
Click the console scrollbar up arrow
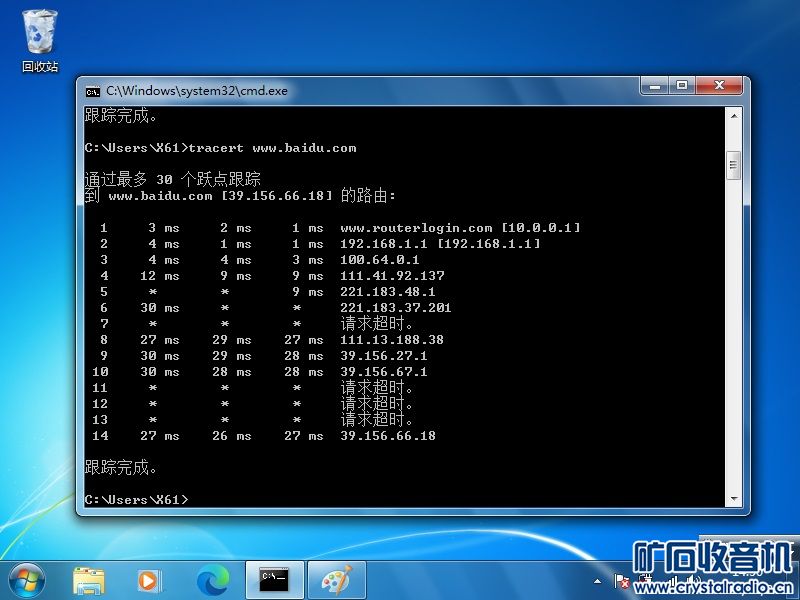[734, 116]
